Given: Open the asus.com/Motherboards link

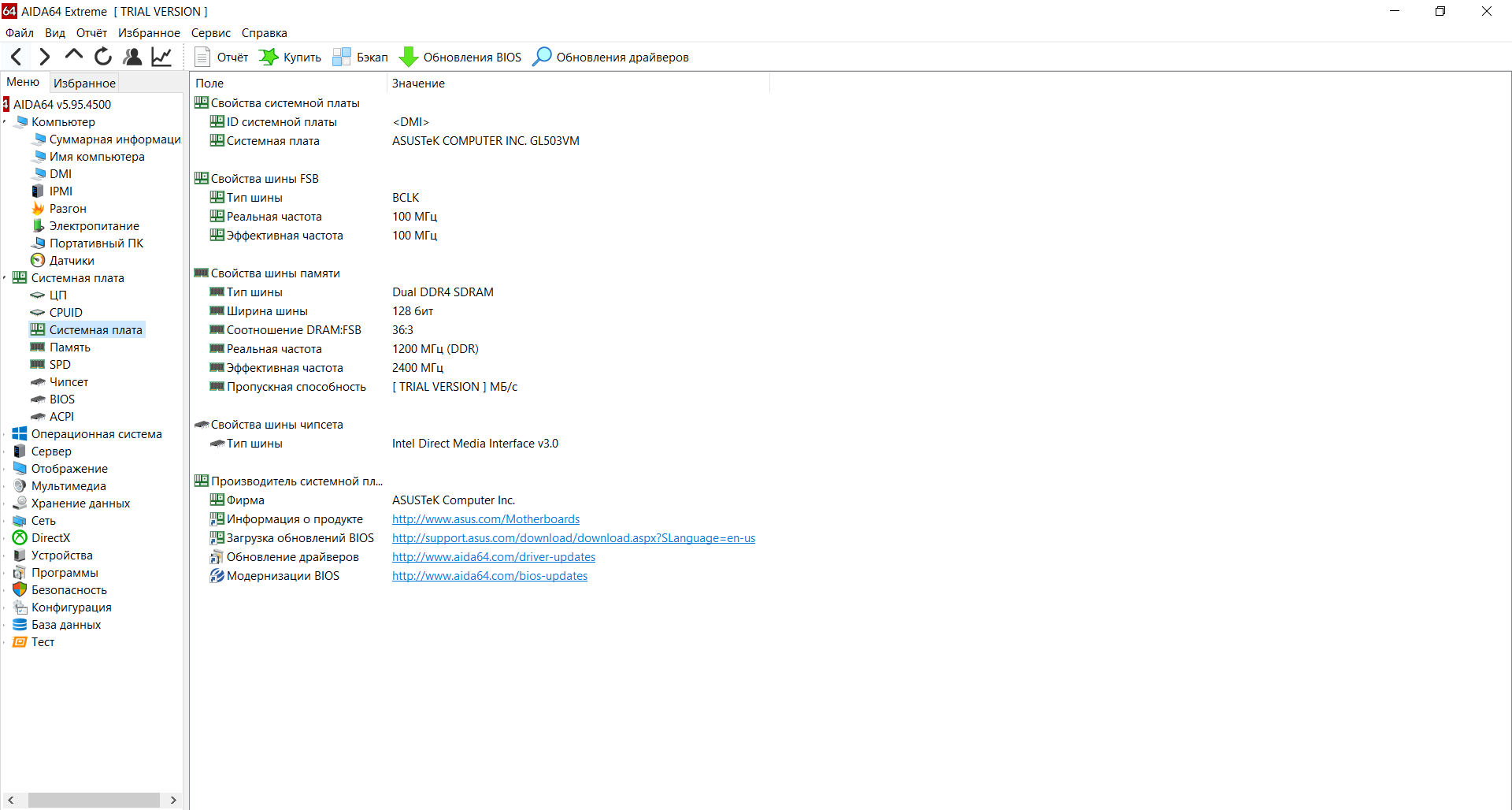Looking at the screenshot, I should [486, 519].
